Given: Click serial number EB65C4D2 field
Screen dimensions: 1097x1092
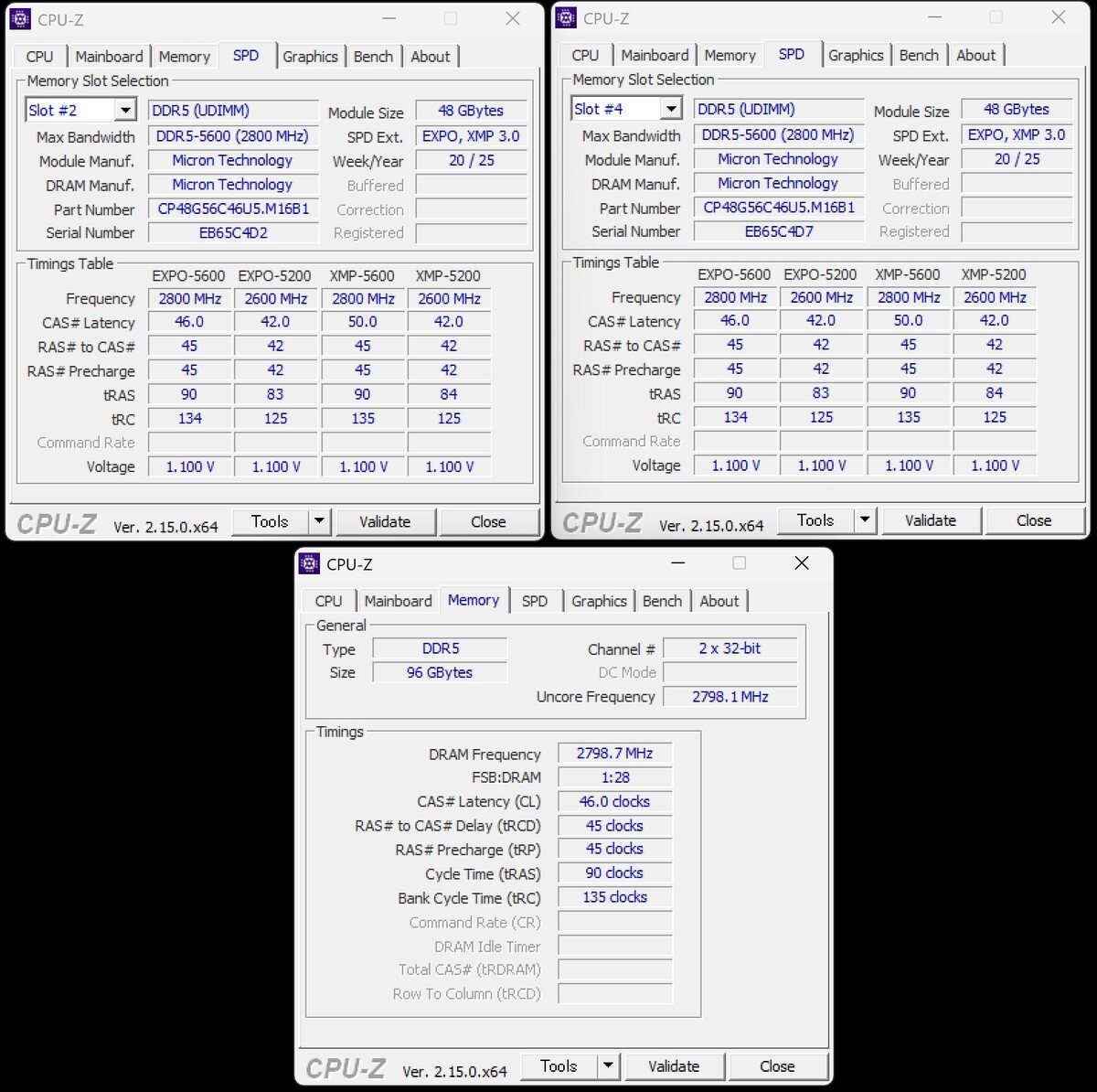Looking at the screenshot, I should tap(233, 233).
